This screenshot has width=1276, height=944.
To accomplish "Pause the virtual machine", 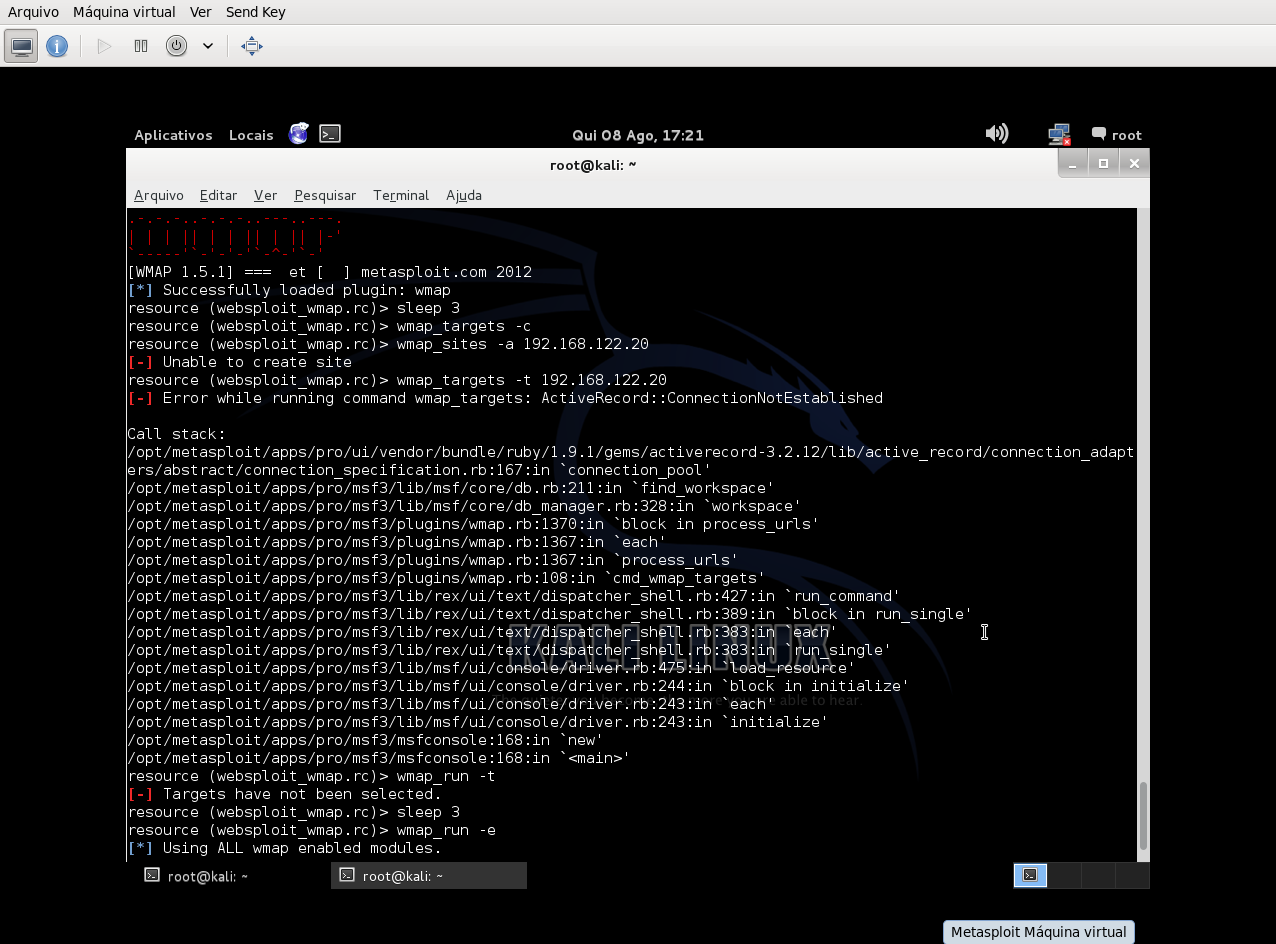I will click(x=141, y=46).
